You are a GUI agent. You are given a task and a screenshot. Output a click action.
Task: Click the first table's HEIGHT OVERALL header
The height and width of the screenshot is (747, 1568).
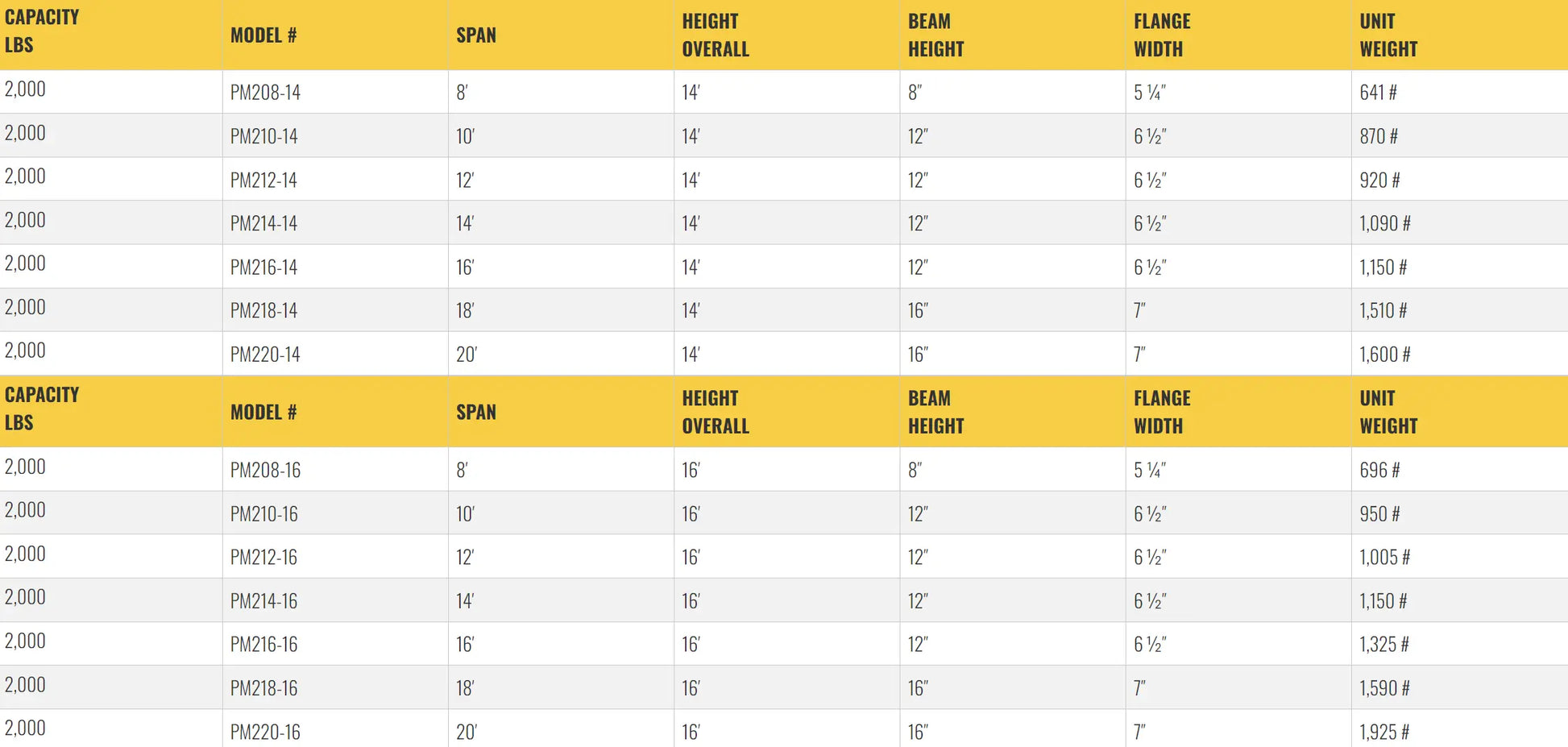[x=716, y=35]
